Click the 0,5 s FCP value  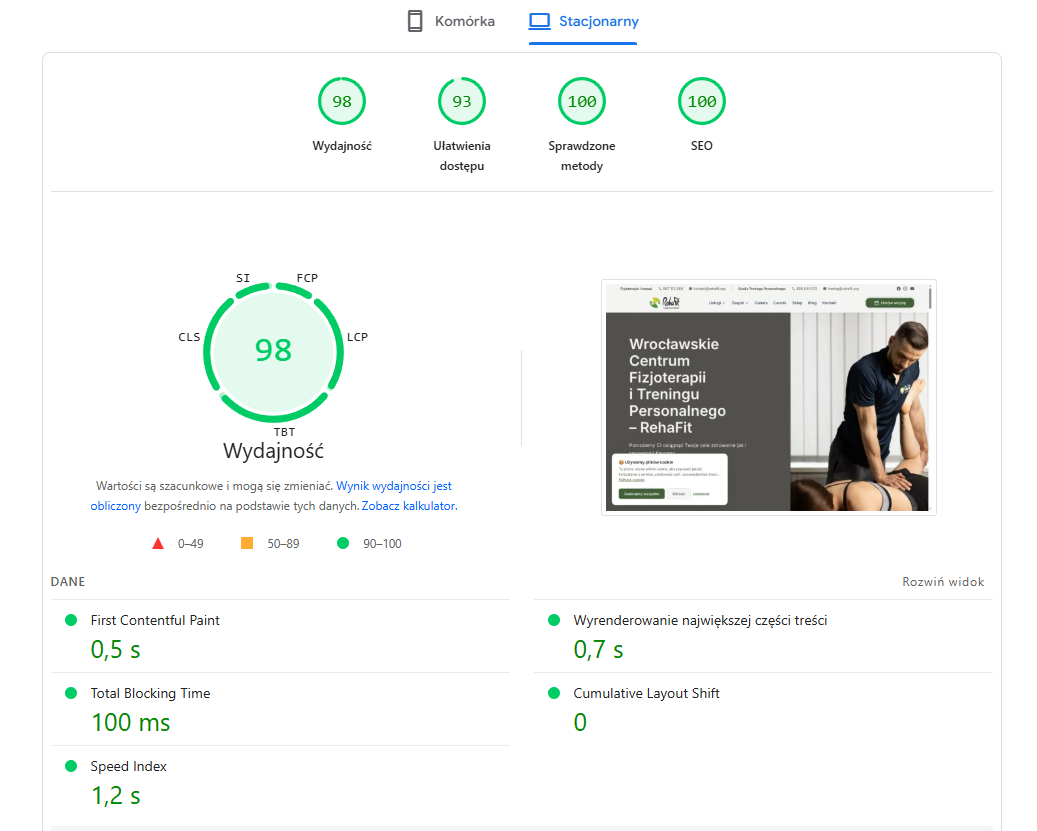tap(116, 649)
